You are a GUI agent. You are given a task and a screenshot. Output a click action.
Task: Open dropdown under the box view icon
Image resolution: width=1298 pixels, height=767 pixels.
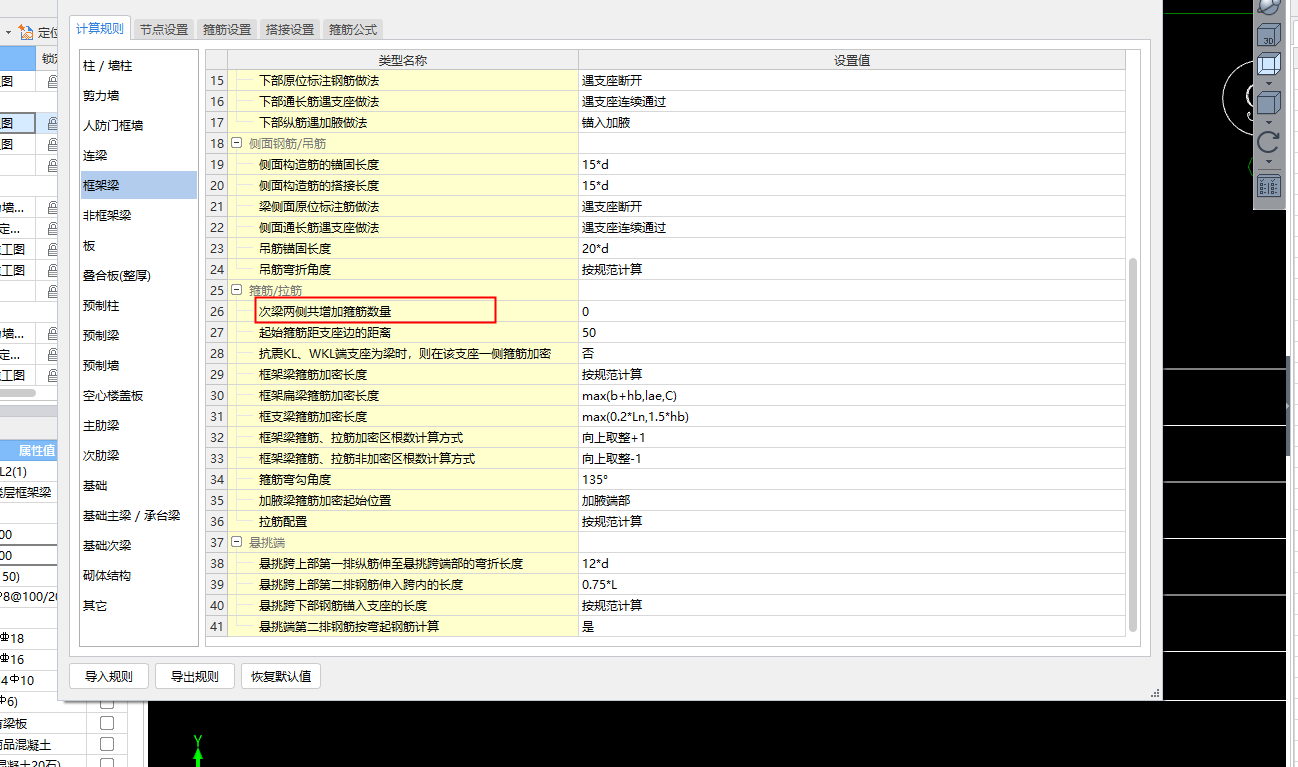coord(1269,84)
